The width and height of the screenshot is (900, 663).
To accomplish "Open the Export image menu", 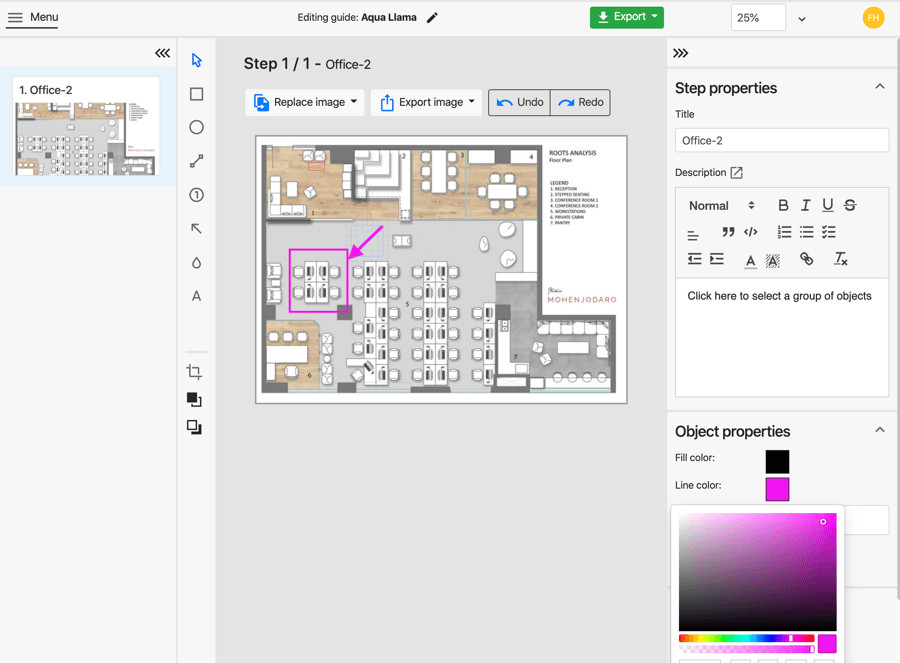I will [426, 102].
